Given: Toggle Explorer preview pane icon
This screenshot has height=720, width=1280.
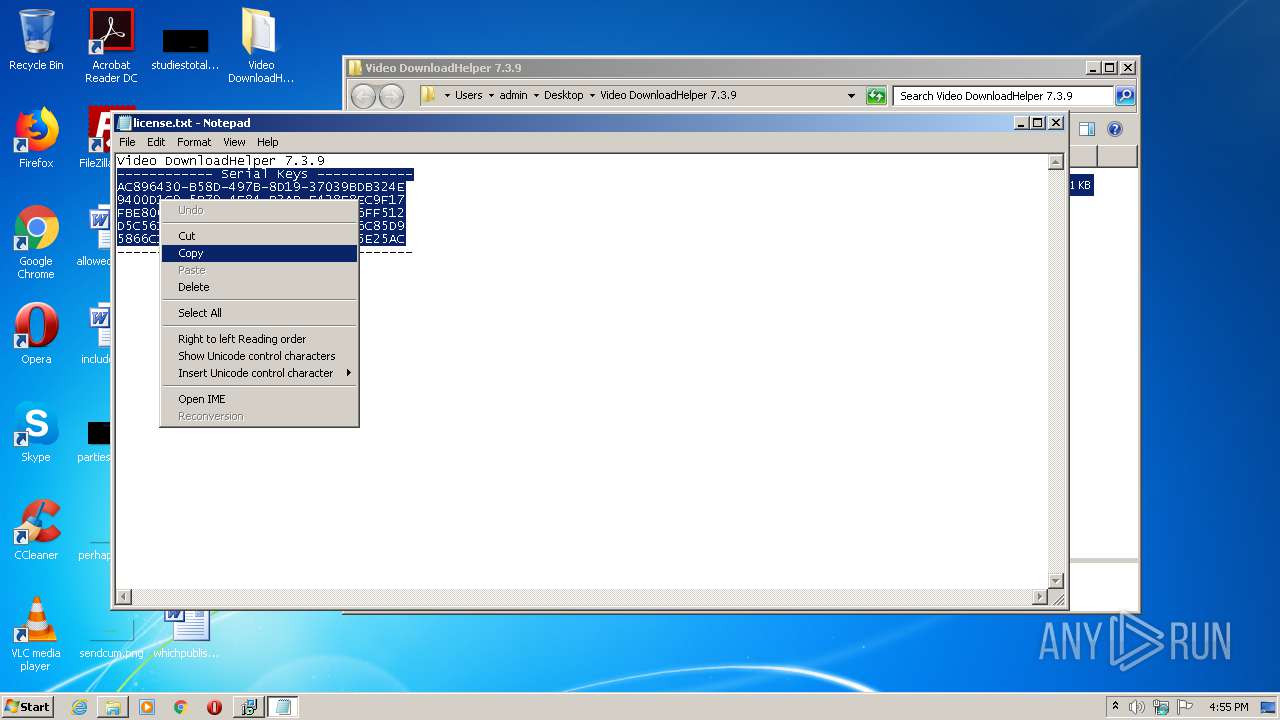Looking at the screenshot, I should click(x=1087, y=129).
